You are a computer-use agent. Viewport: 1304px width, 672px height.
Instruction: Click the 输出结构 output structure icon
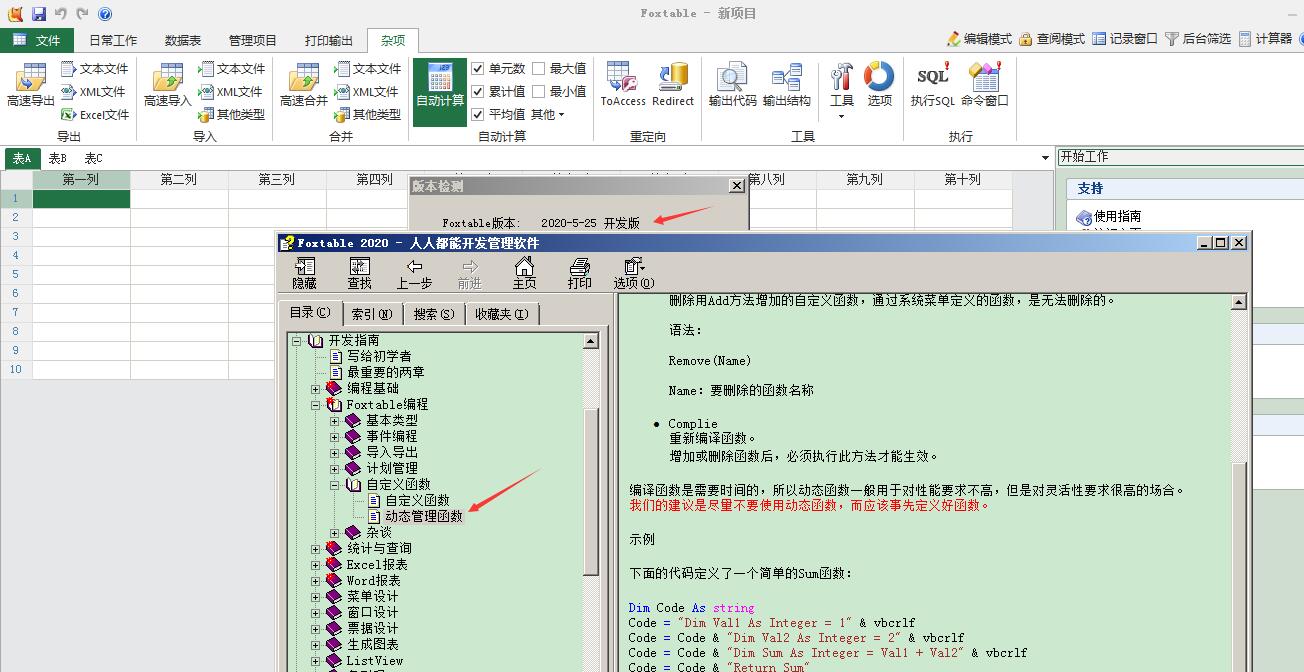(x=786, y=86)
